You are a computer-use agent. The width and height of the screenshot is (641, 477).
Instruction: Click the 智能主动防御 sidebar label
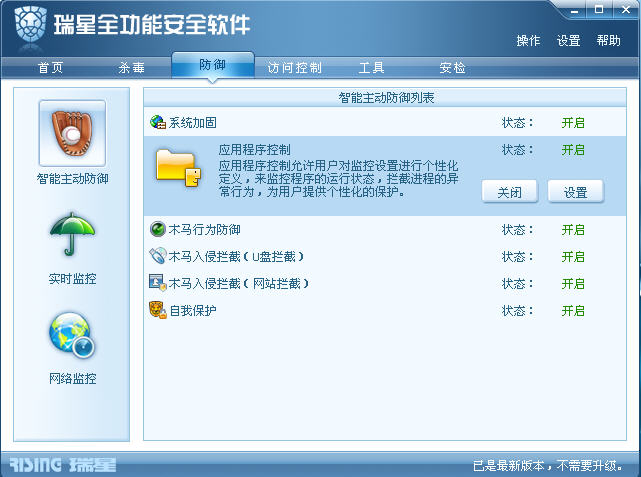[x=72, y=179]
